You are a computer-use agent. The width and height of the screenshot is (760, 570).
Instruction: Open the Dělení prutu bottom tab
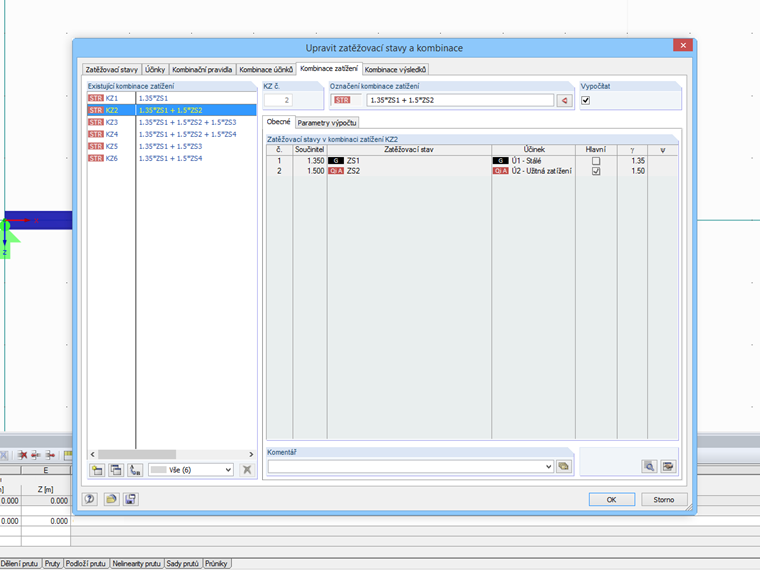[19, 563]
